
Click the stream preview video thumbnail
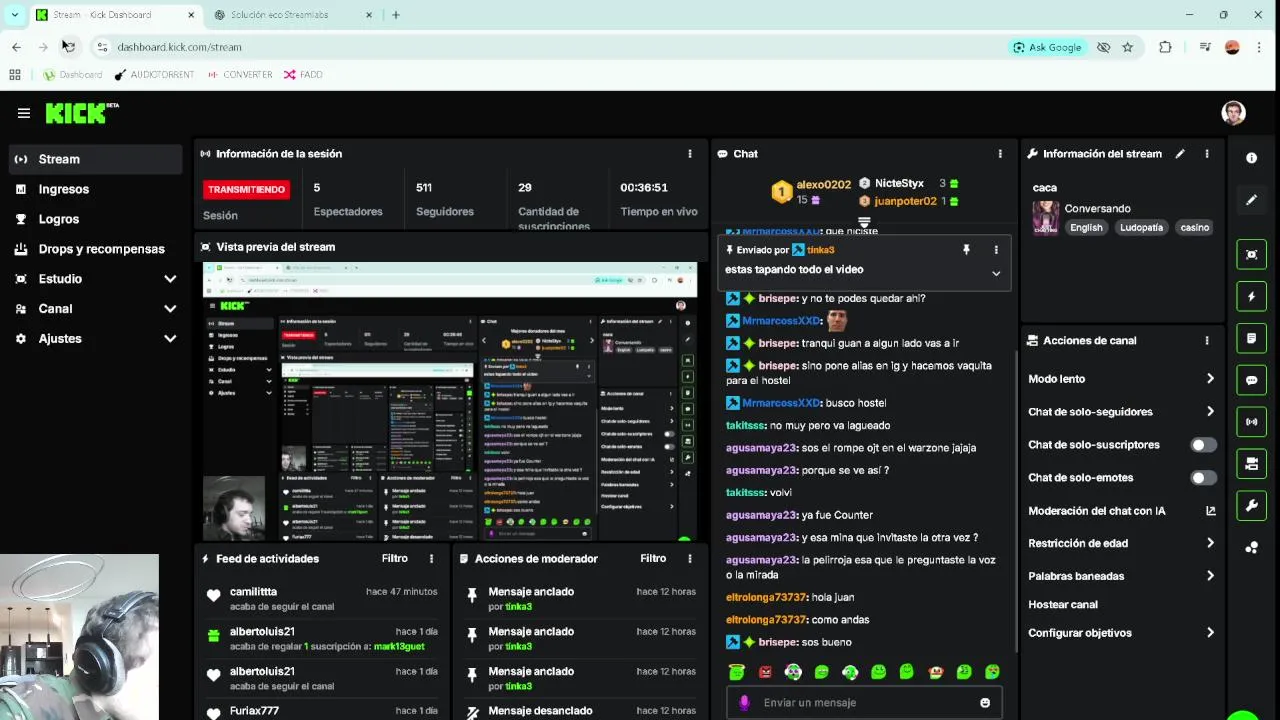tap(450, 402)
